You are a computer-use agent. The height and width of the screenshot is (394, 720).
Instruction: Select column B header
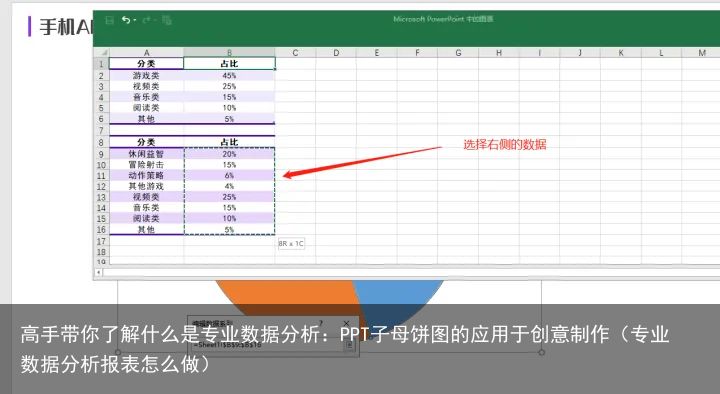point(229,52)
